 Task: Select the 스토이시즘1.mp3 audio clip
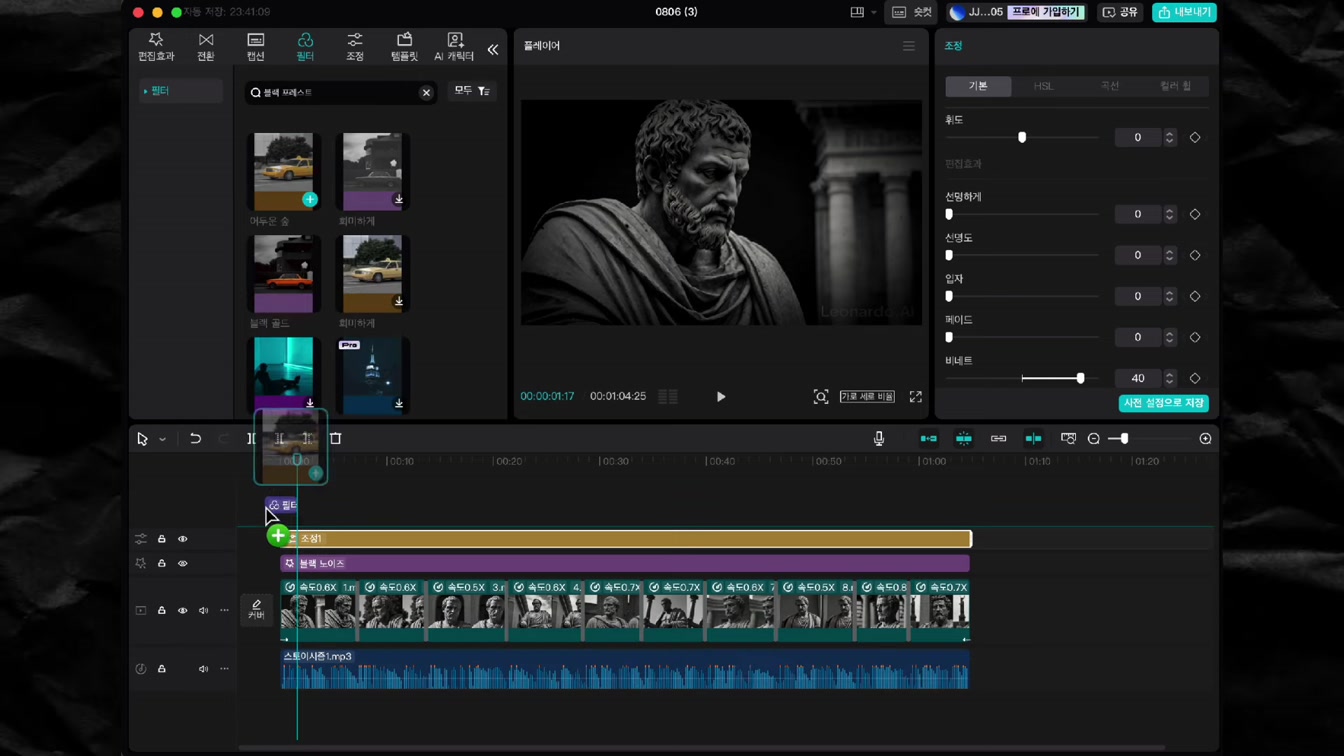pos(625,670)
